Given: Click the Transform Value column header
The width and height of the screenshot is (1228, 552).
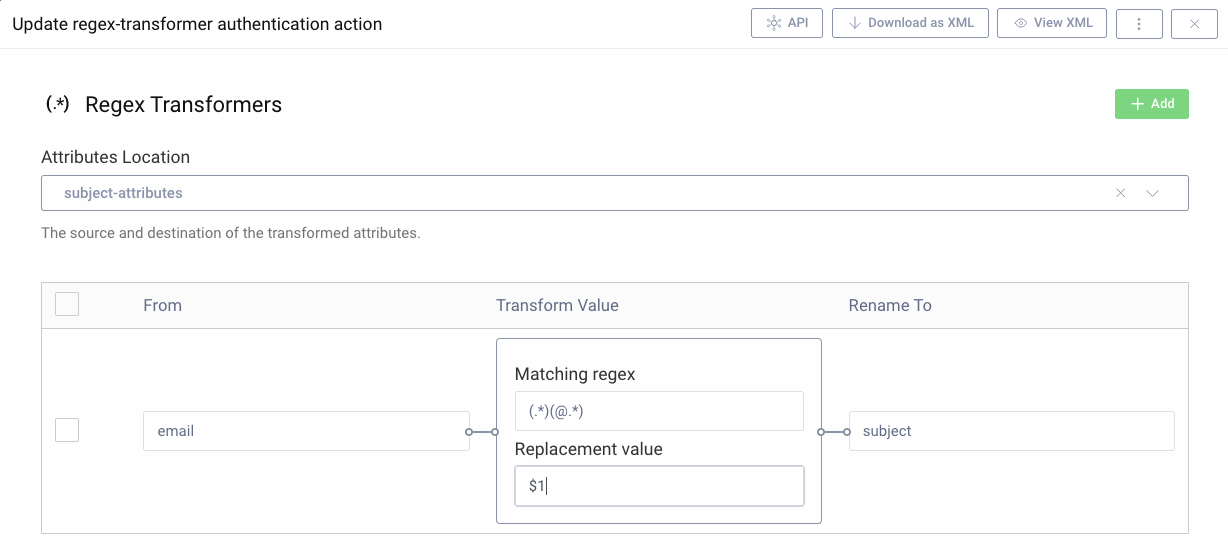Looking at the screenshot, I should 557,305.
